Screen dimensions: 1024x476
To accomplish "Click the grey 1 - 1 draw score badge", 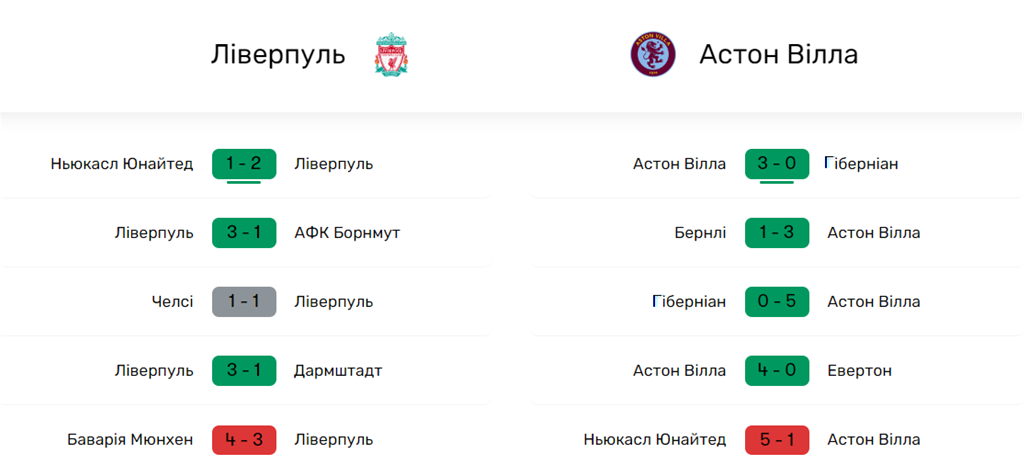I will point(244,302).
